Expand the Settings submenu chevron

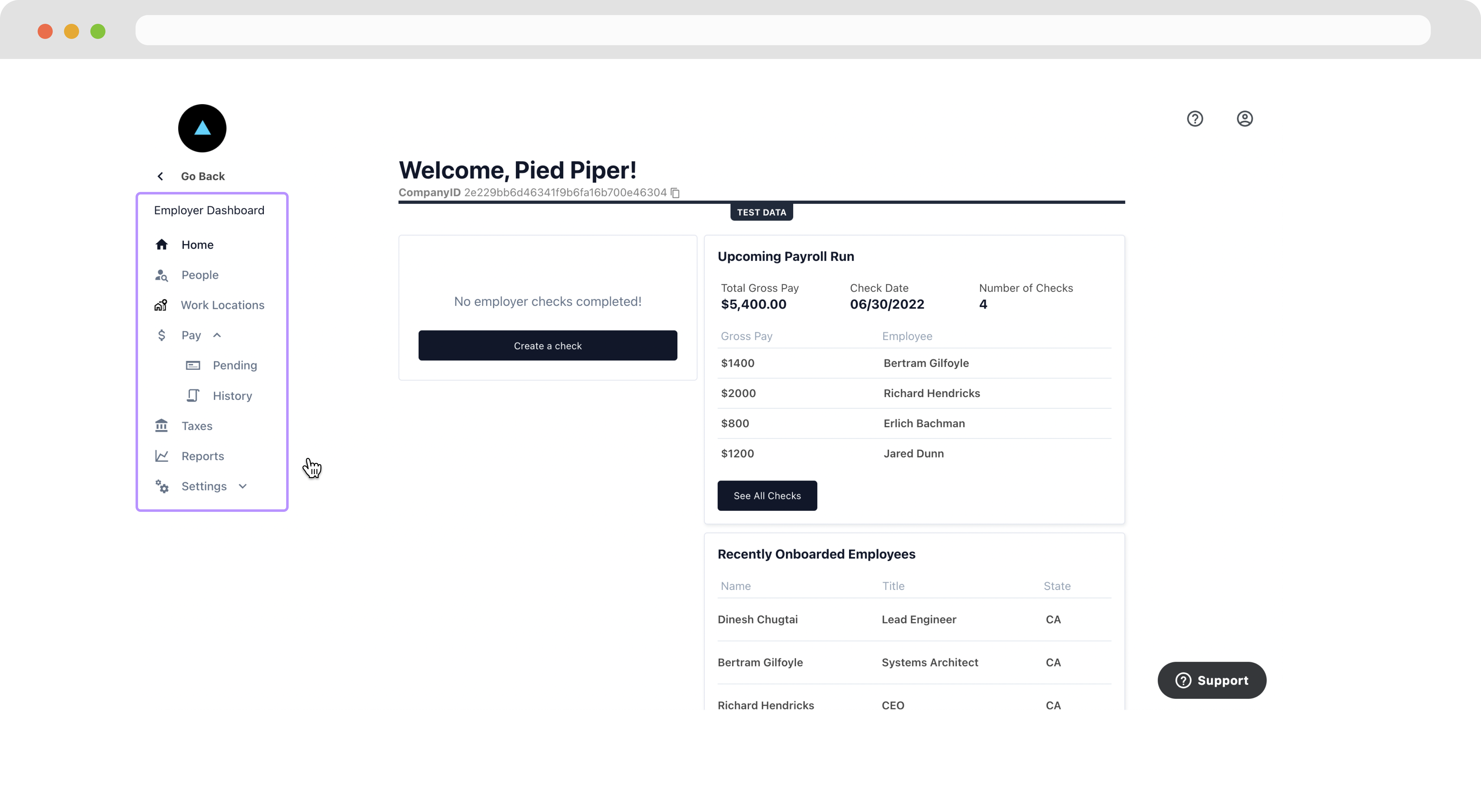coord(243,487)
